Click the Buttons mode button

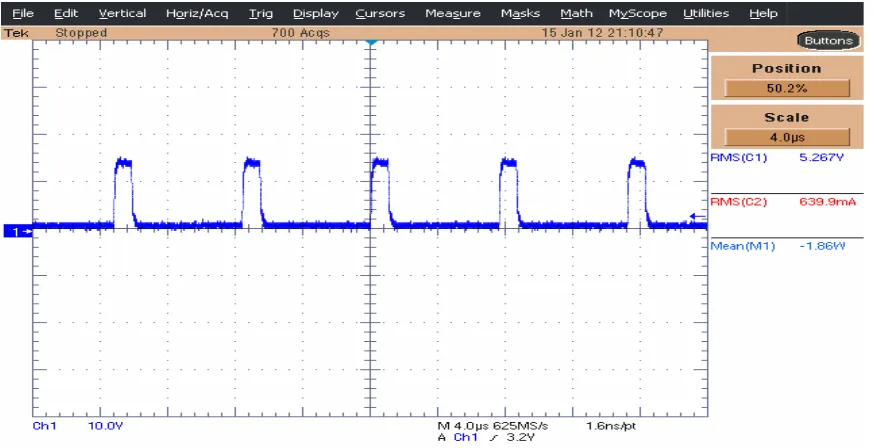[828, 41]
